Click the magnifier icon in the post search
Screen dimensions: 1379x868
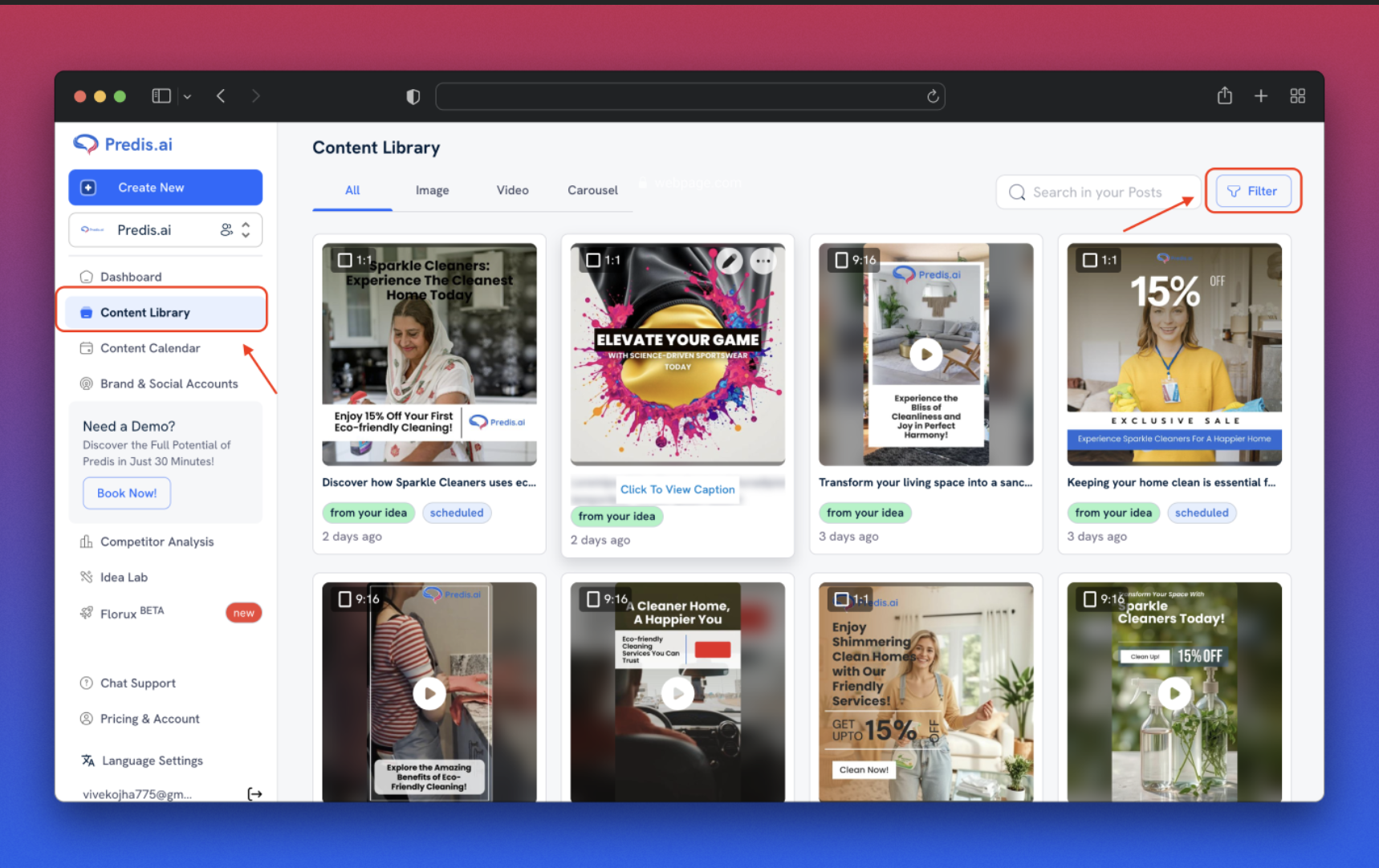click(x=1017, y=193)
